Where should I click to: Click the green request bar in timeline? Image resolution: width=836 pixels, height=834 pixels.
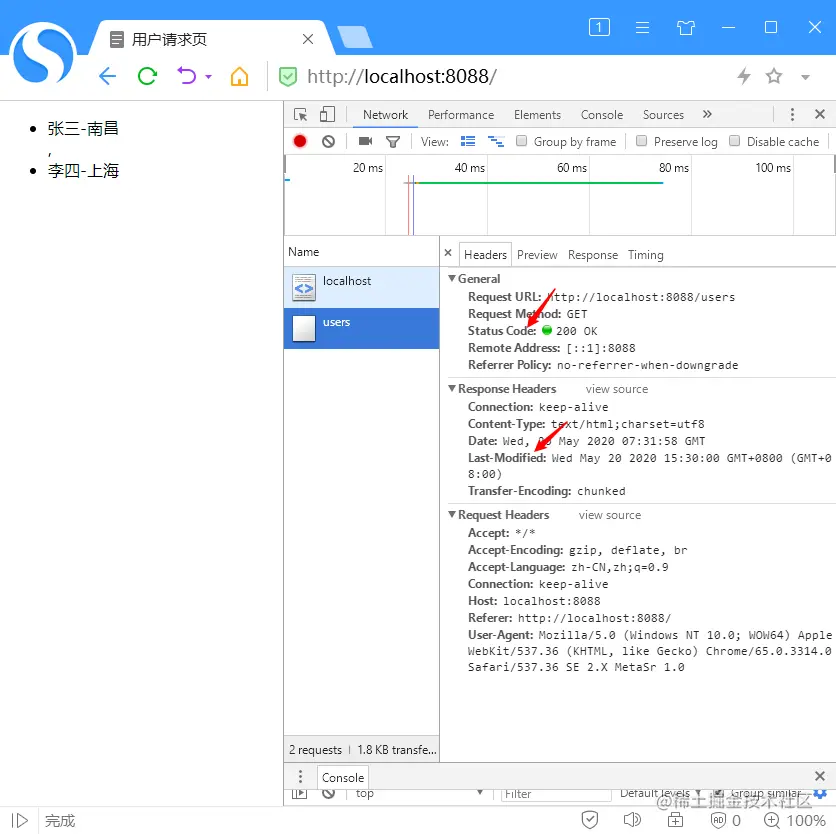(x=540, y=183)
